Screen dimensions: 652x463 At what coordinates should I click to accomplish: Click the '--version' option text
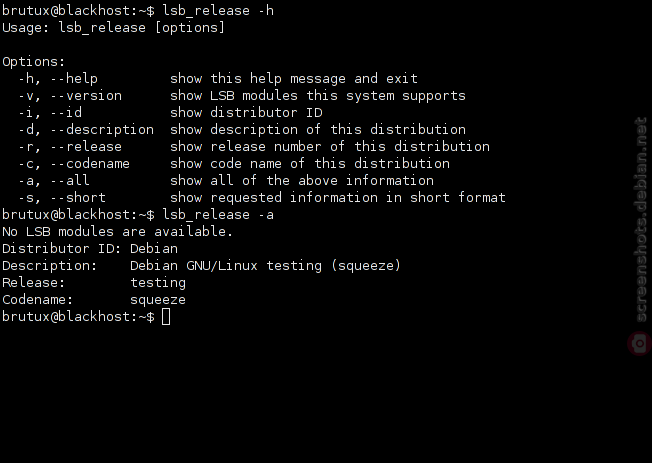86,96
